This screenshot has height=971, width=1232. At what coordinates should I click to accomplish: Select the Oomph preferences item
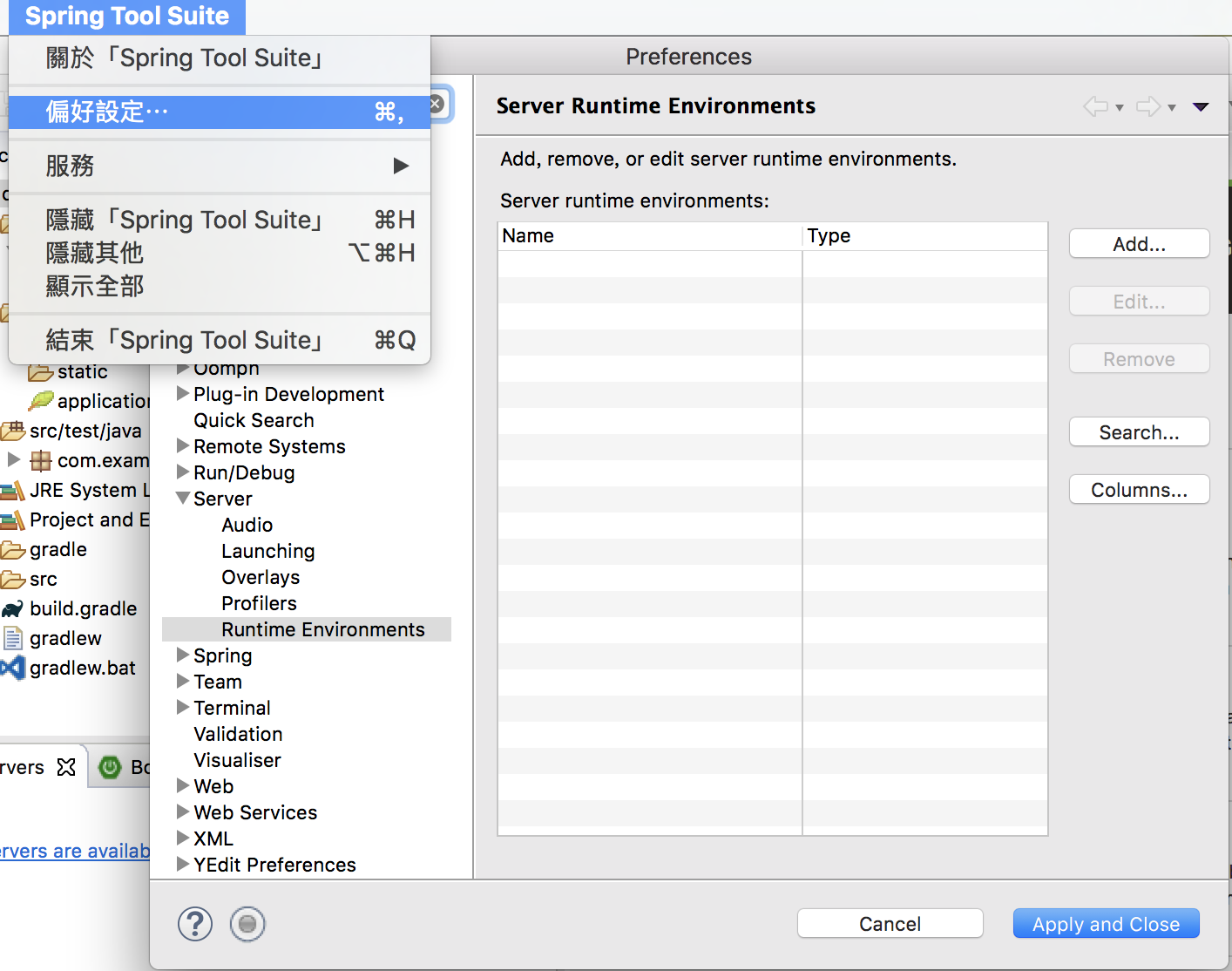click(x=227, y=370)
